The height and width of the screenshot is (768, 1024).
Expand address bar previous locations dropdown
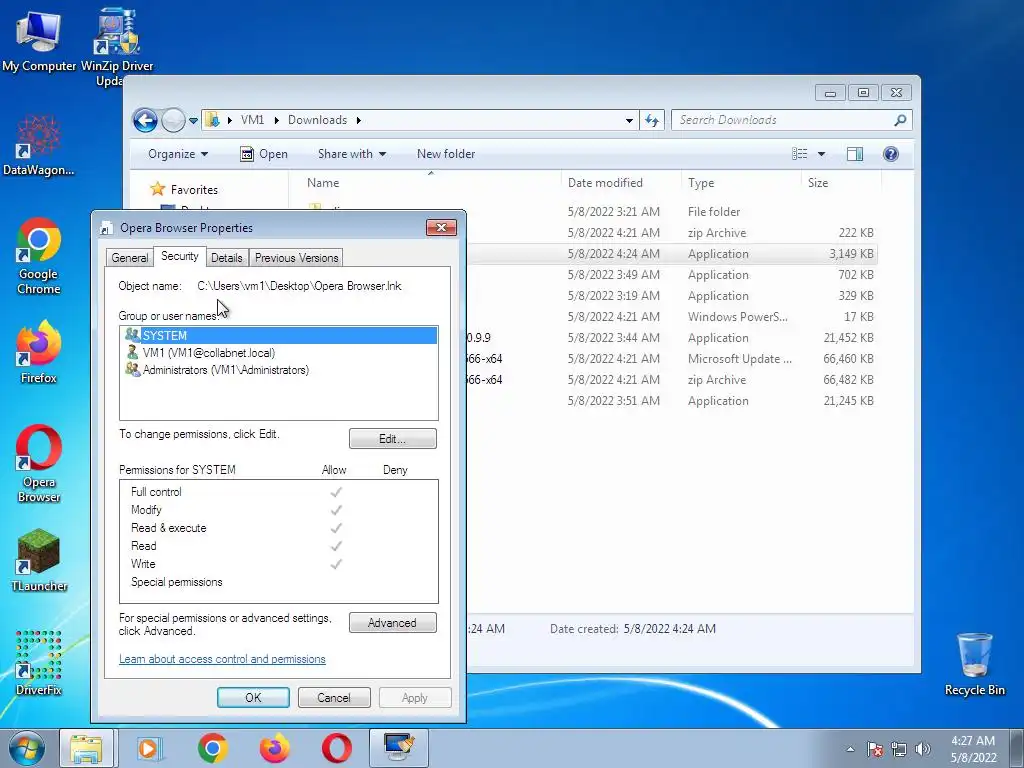629,121
